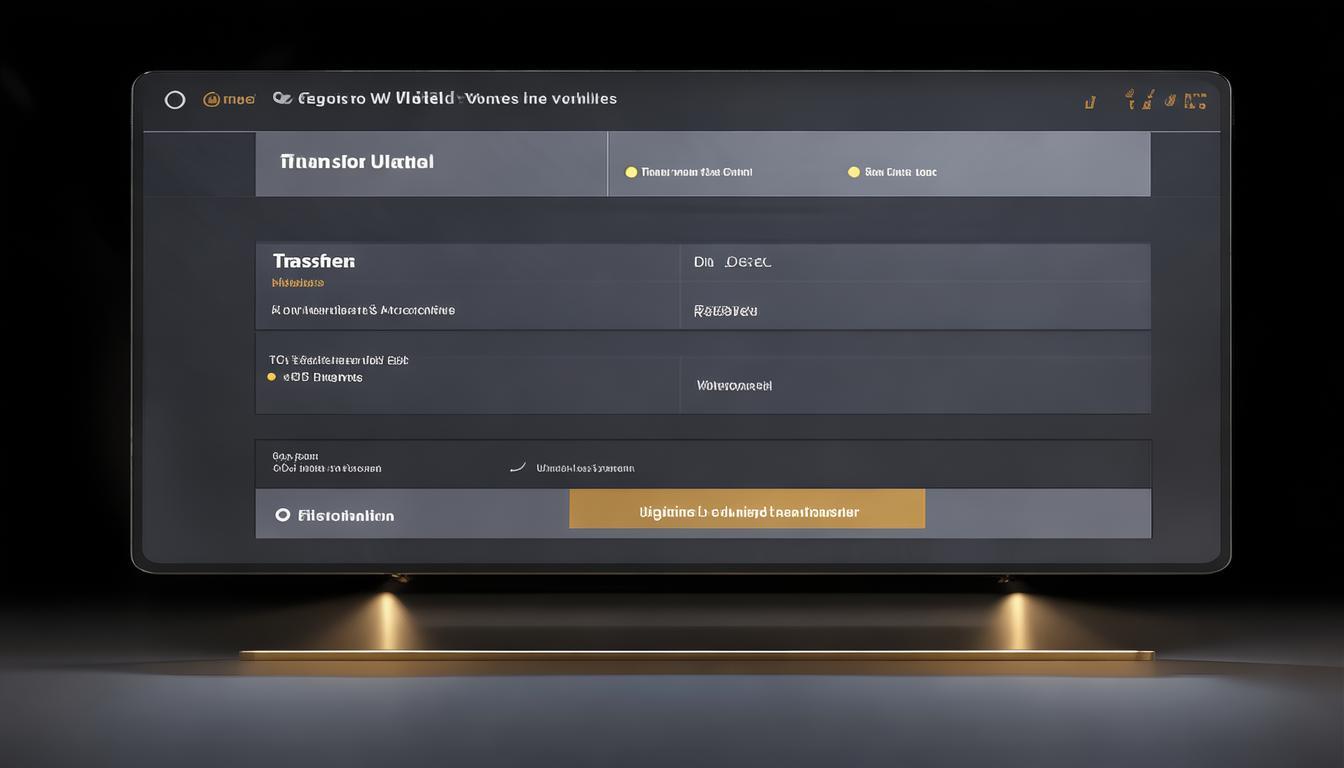The image size is (1344, 768).
Task: Click the hollow circle icon in the top-left corner
Action: pyautogui.click(x=175, y=100)
